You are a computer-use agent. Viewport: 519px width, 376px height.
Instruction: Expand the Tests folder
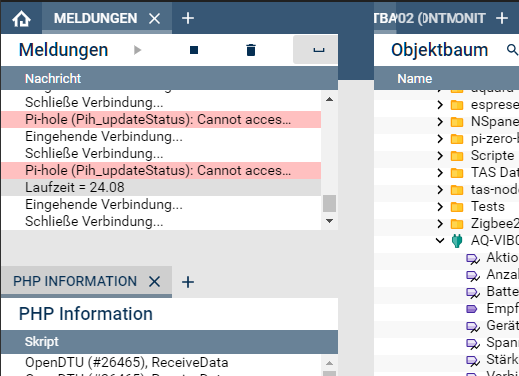click(440, 207)
